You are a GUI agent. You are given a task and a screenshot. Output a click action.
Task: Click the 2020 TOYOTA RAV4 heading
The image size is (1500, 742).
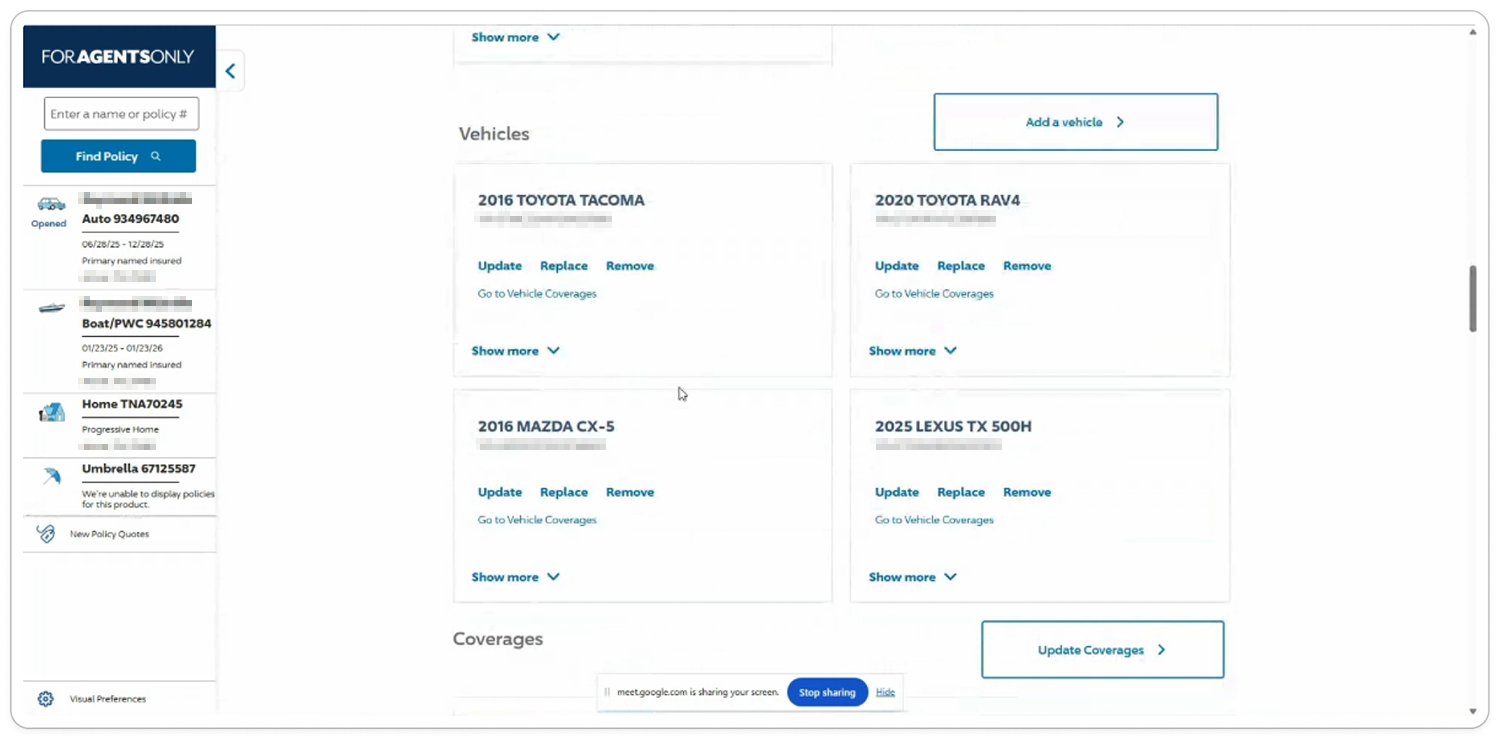(947, 200)
